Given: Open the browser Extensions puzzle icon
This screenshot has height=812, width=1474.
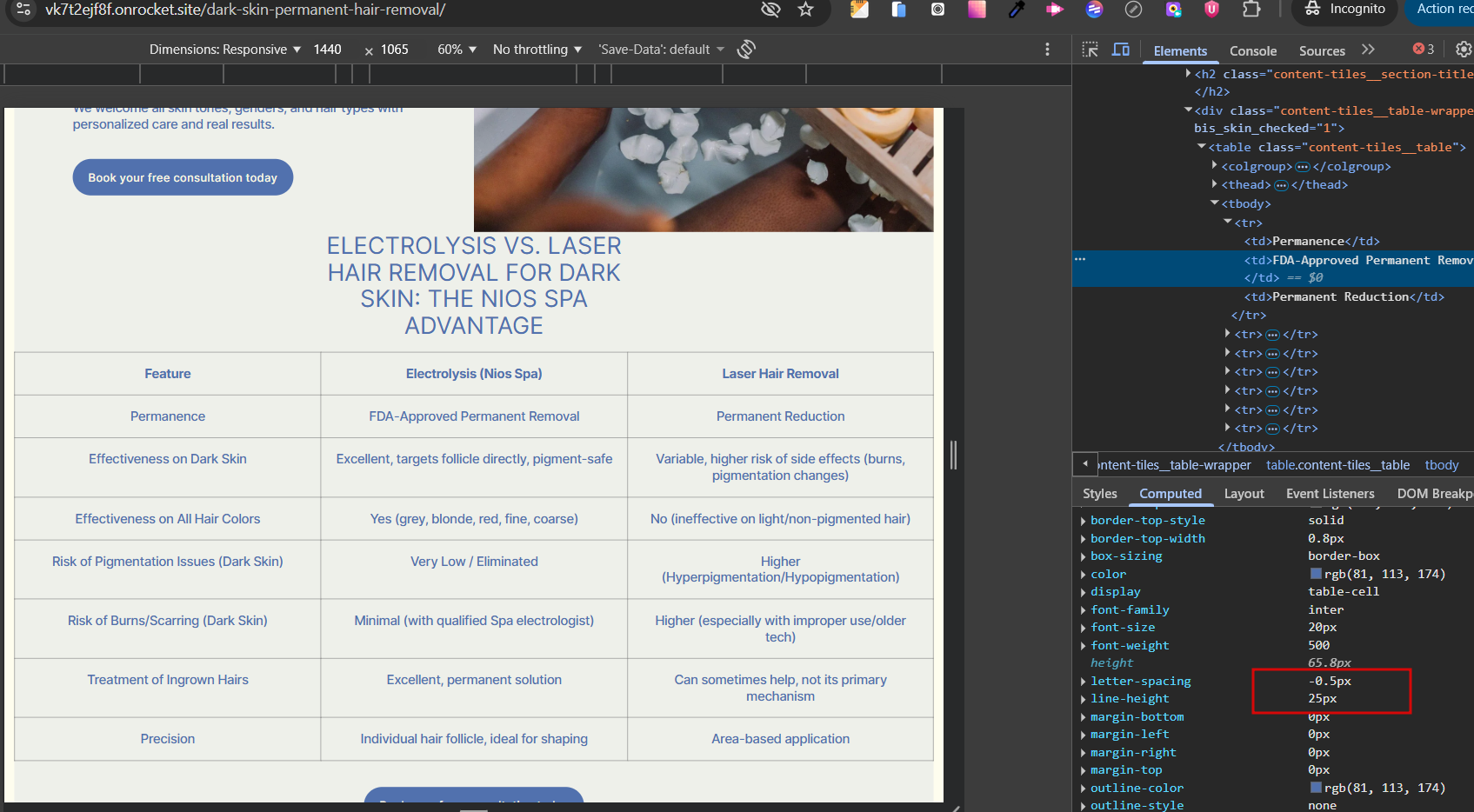Looking at the screenshot, I should tap(1251, 10).
